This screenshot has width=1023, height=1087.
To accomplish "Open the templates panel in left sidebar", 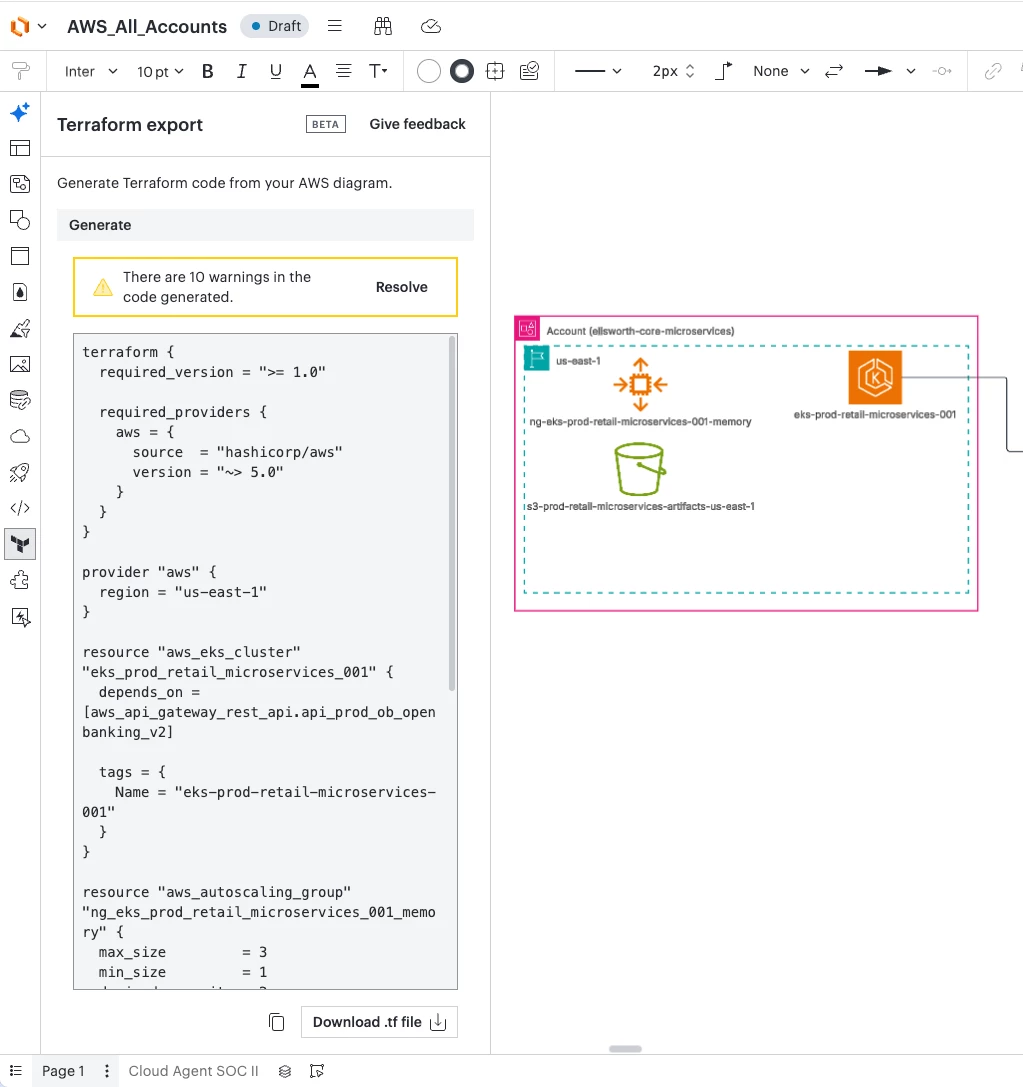I will [x=20, y=148].
